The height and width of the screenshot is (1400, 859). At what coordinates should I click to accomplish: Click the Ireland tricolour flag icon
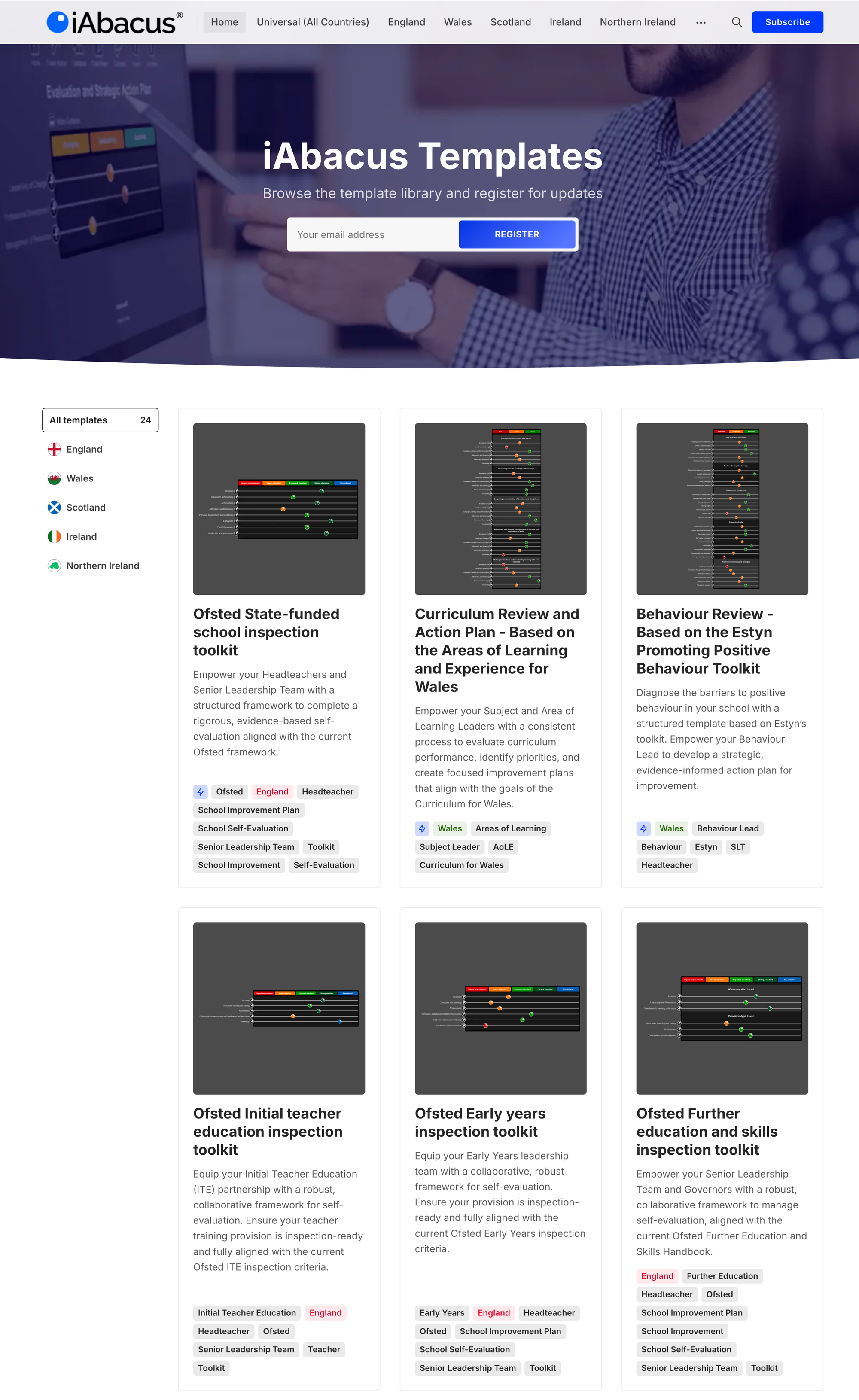[x=54, y=536]
